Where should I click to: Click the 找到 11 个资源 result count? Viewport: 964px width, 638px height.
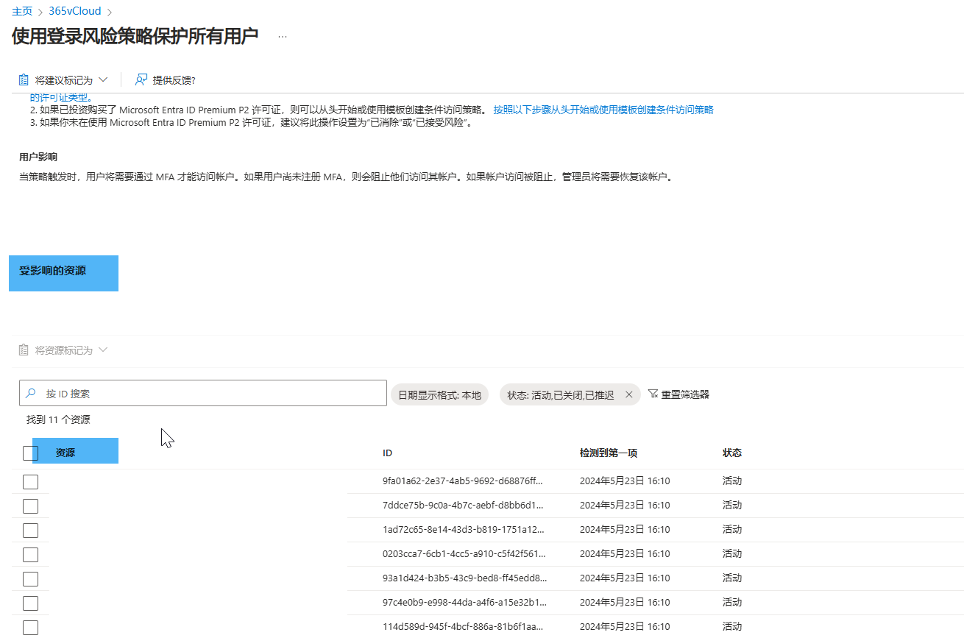(58, 420)
